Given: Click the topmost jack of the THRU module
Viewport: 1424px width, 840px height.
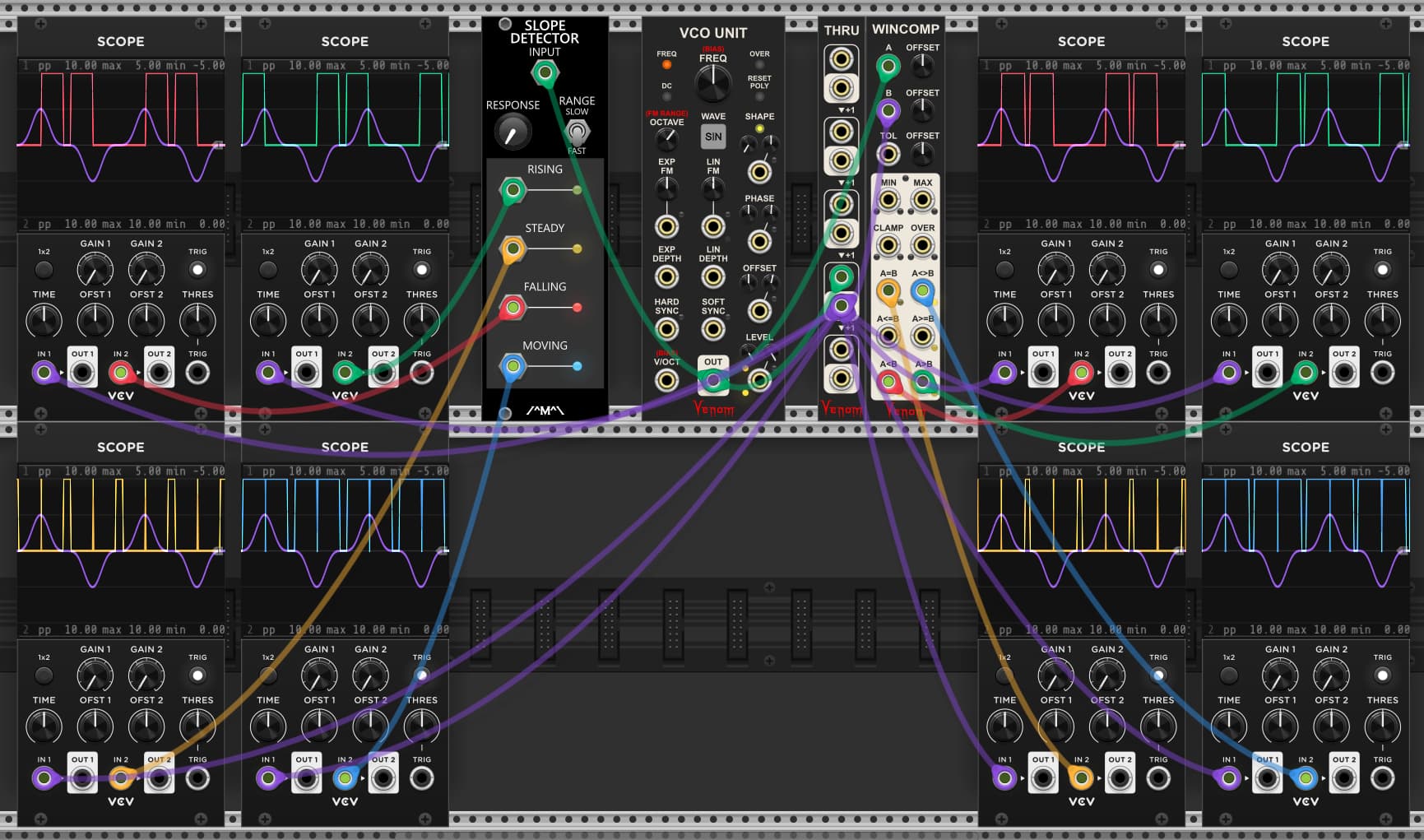Looking at the screenshot, I should pyautogui.click(x=841, y=59).
